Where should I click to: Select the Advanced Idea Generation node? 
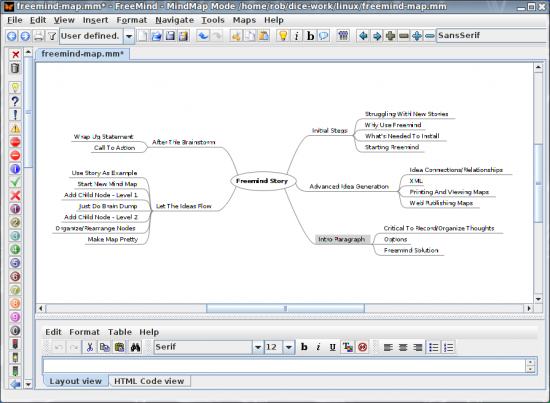(349, 187)
